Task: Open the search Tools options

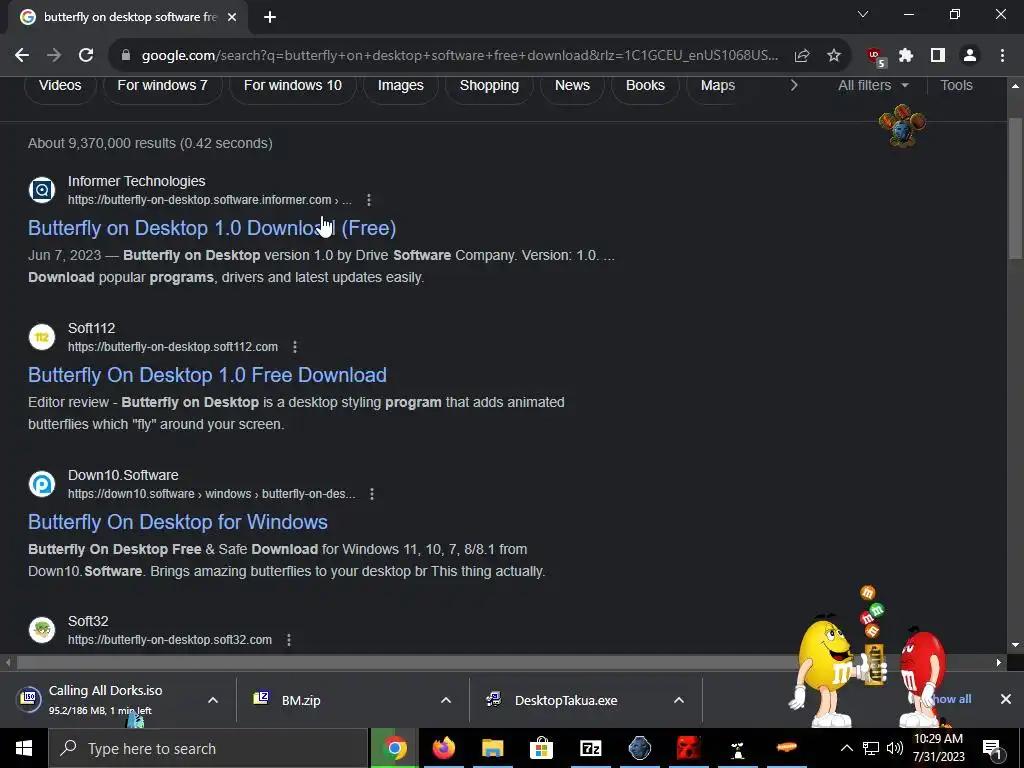Action: [956, 86]
